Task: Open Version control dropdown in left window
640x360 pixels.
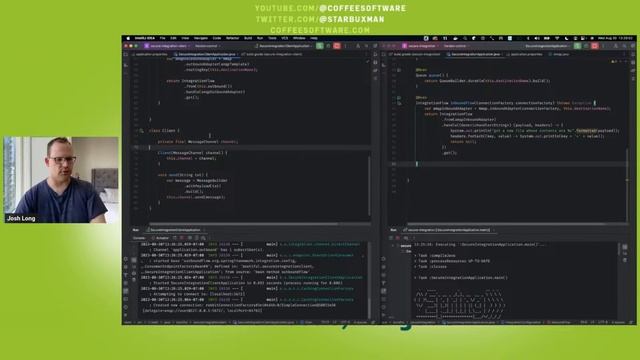Action: point(207,46)
